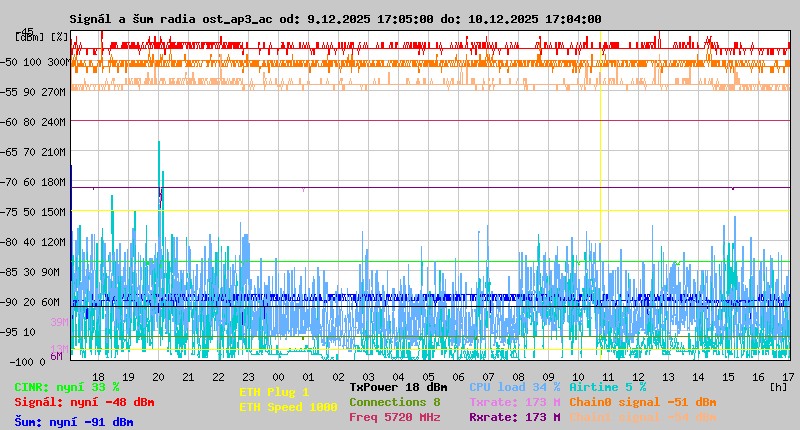Click the graph title "Signál a šum radia ost_ap3_ac"
800x430 pixels.
coord(166,19)
